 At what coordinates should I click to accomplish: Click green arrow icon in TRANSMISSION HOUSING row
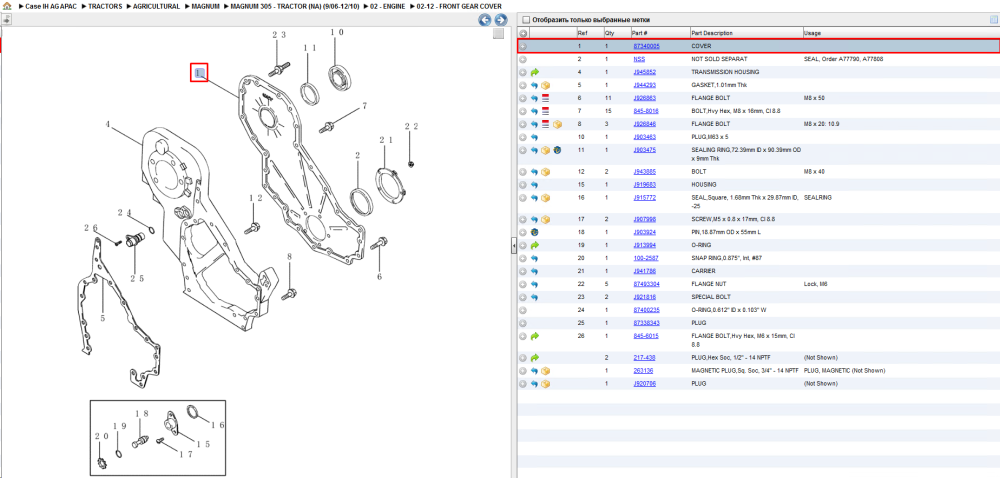tap(534, 72)
